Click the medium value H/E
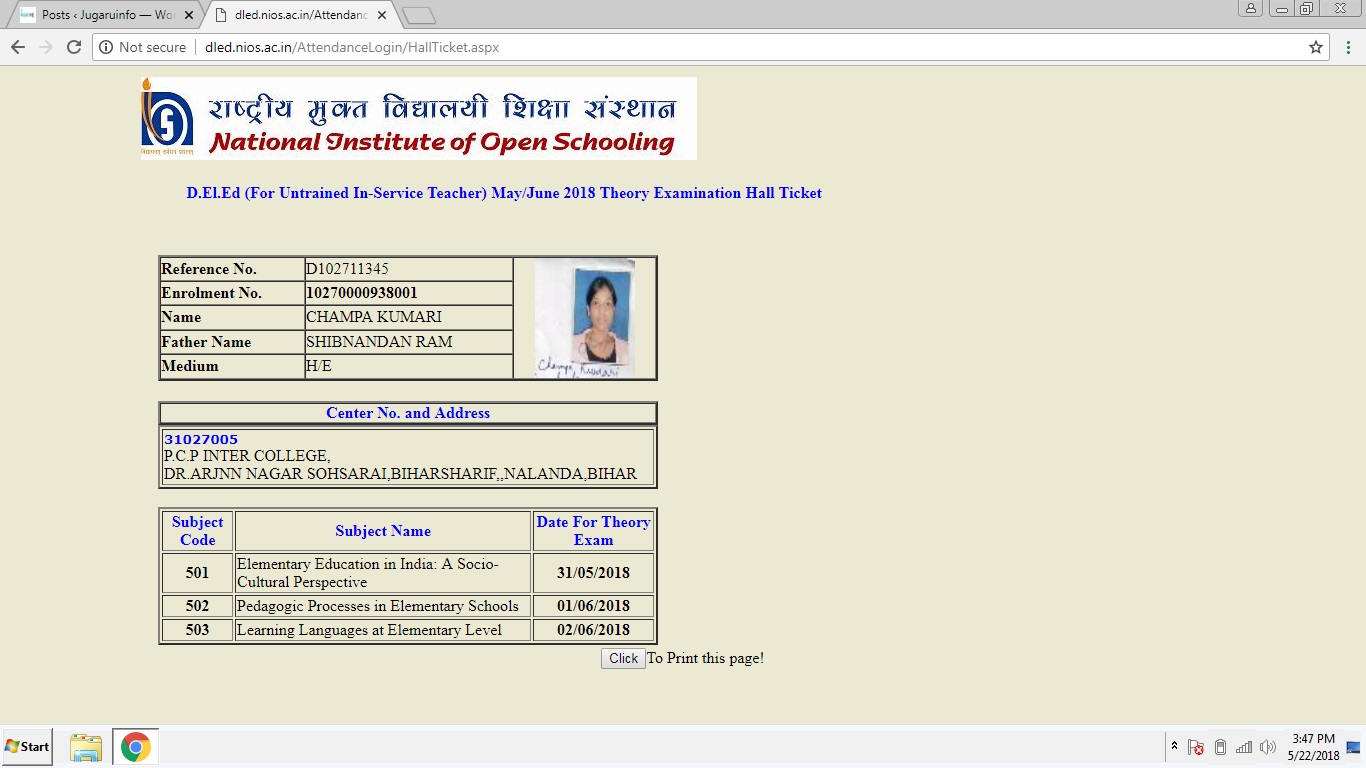This screenshot has width=1366, height=768. point(319,366)
